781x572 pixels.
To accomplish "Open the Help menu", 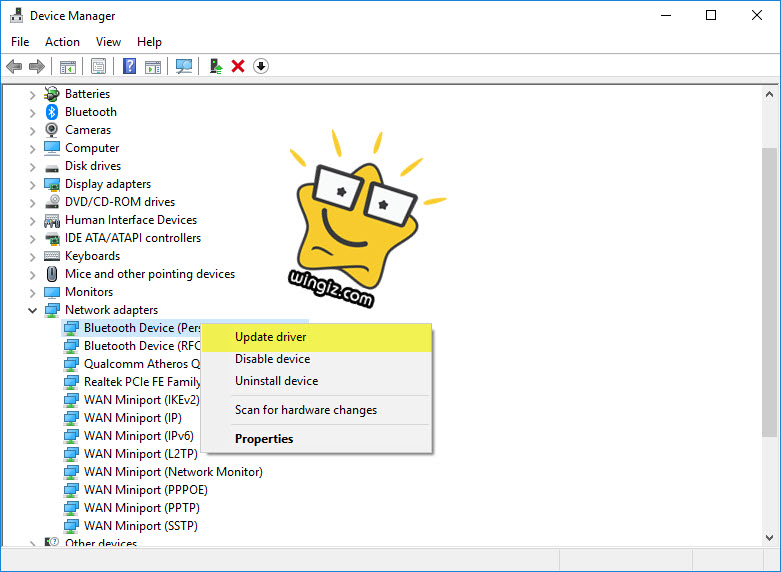I will click(149, 42).
